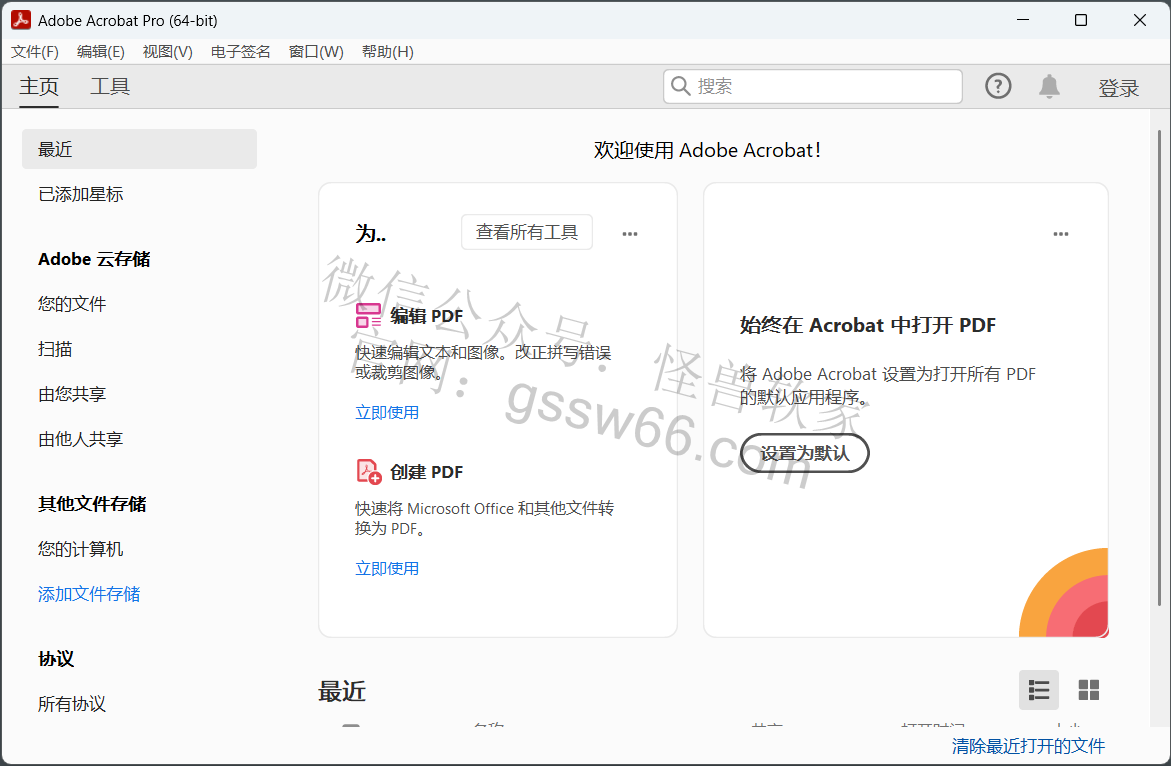Click the 其他文件存储 heading
Image resolution: width=1171 pixels, height=766 pixels.
tap(92, 504)
